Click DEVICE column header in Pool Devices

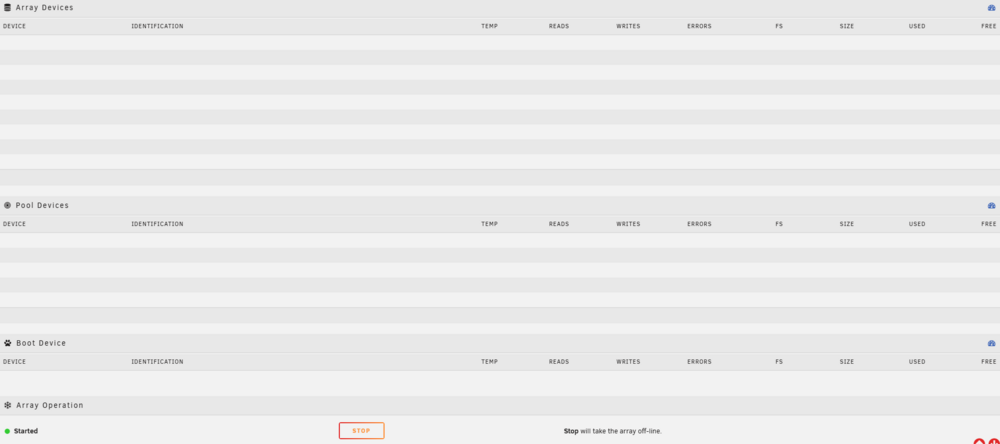(15, 224)
